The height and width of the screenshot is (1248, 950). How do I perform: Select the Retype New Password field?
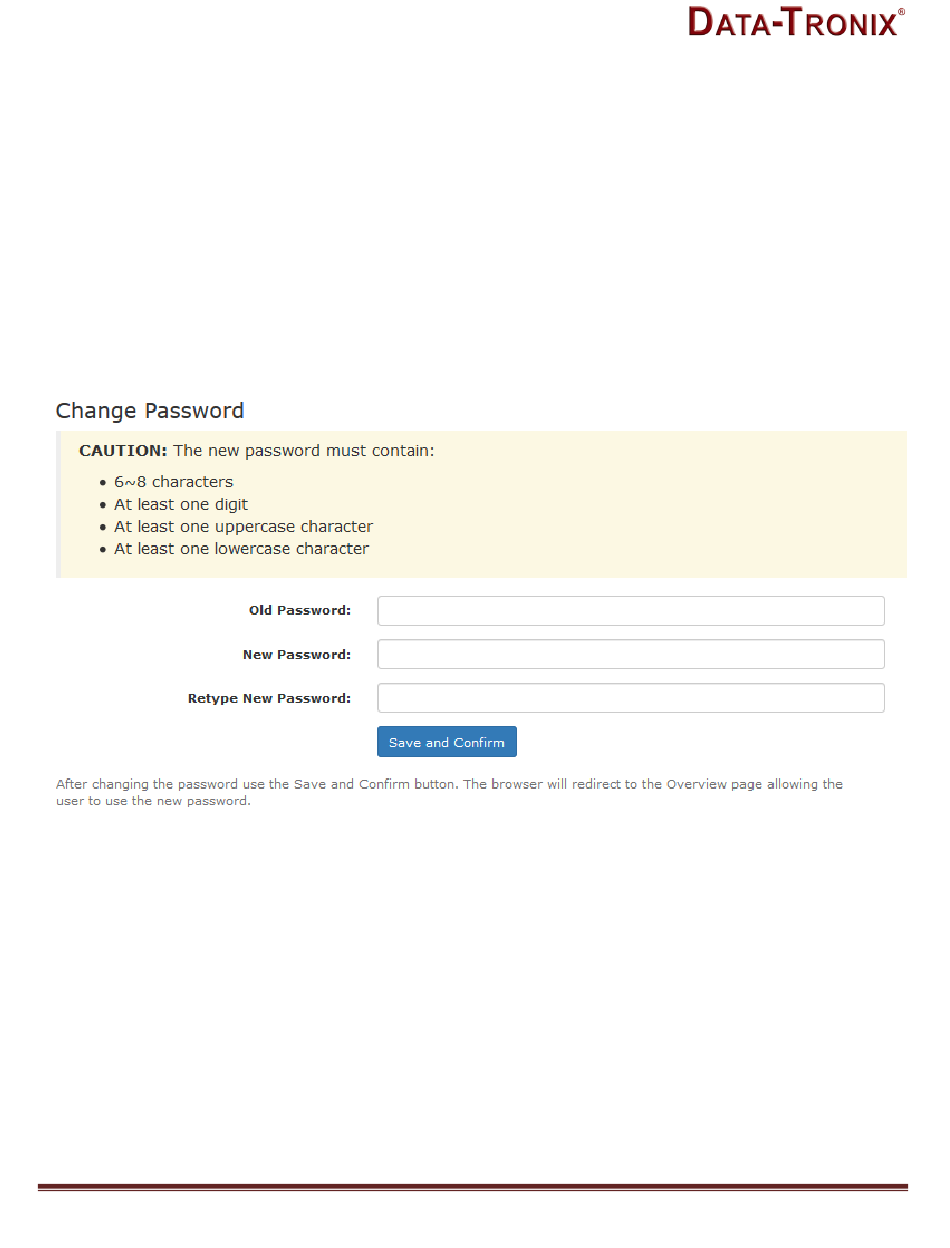click(630, 698)
